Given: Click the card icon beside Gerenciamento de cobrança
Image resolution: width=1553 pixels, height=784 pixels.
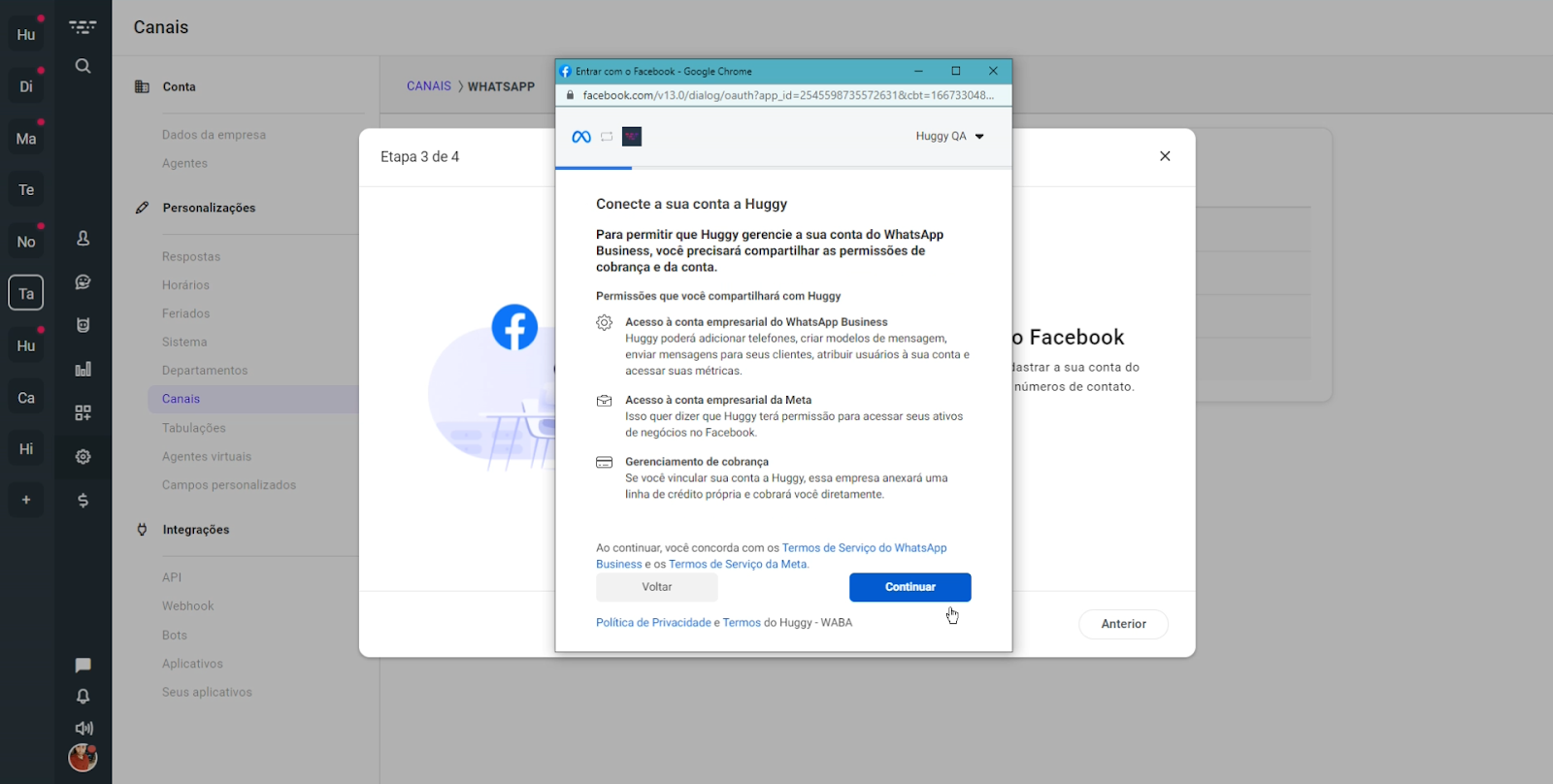Looking at the screenshot, I should pos(604,462).
